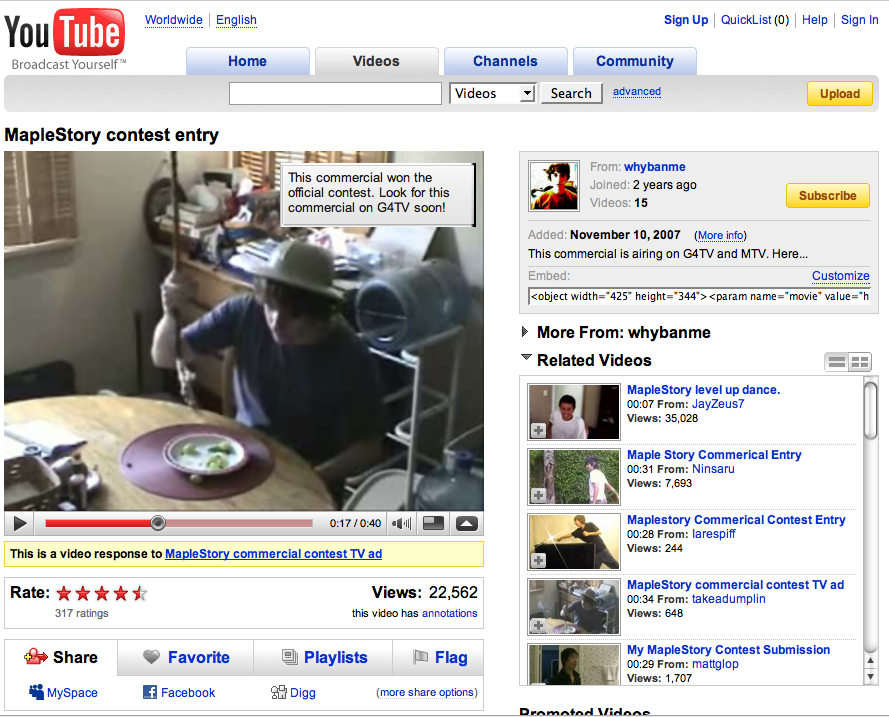Visit Ninsaru's channel

(x=713, y=469)
